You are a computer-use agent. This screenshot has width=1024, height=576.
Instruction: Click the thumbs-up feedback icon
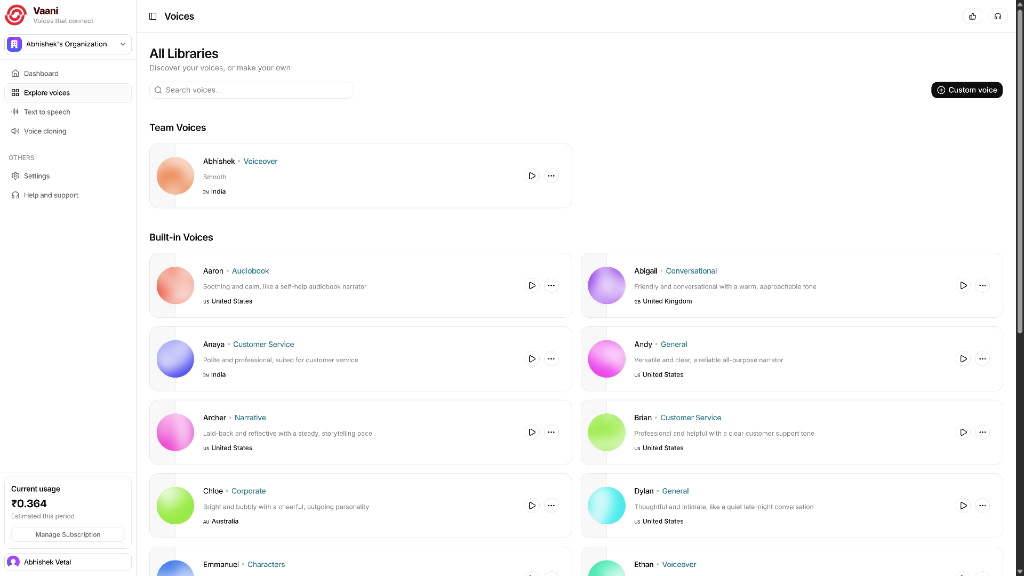tap(972, 16)
